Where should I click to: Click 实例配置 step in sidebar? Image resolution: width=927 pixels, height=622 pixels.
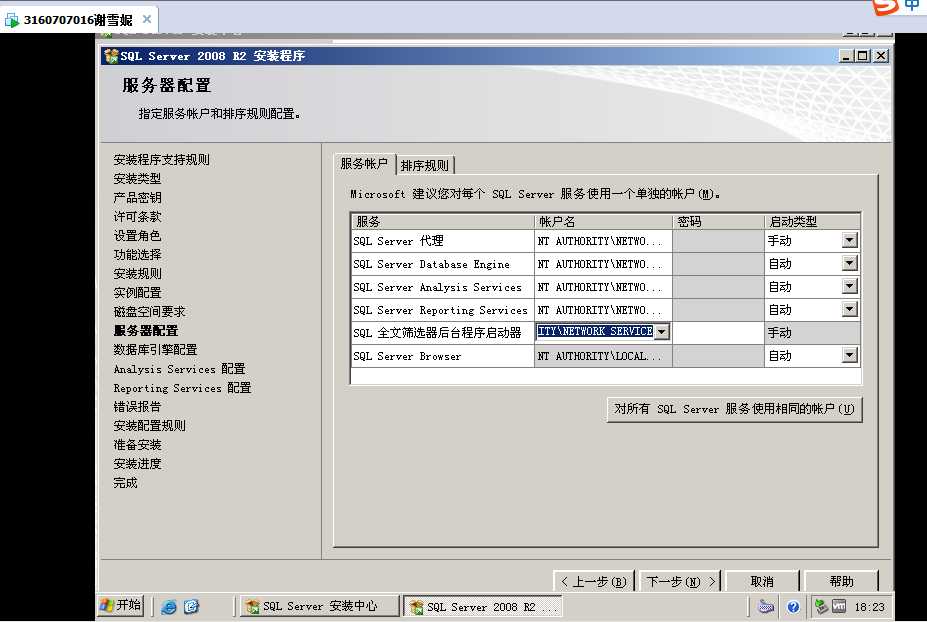click(x=137, y=293)
